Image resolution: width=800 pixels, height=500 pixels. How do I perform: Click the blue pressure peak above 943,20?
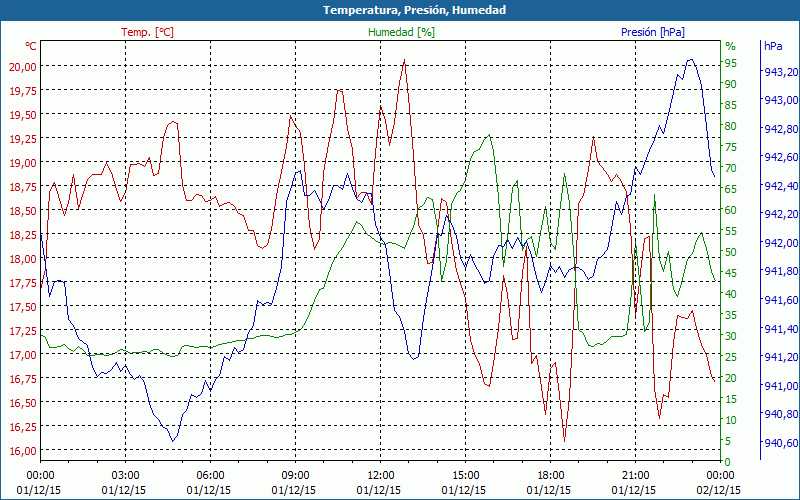click(691, 60)
